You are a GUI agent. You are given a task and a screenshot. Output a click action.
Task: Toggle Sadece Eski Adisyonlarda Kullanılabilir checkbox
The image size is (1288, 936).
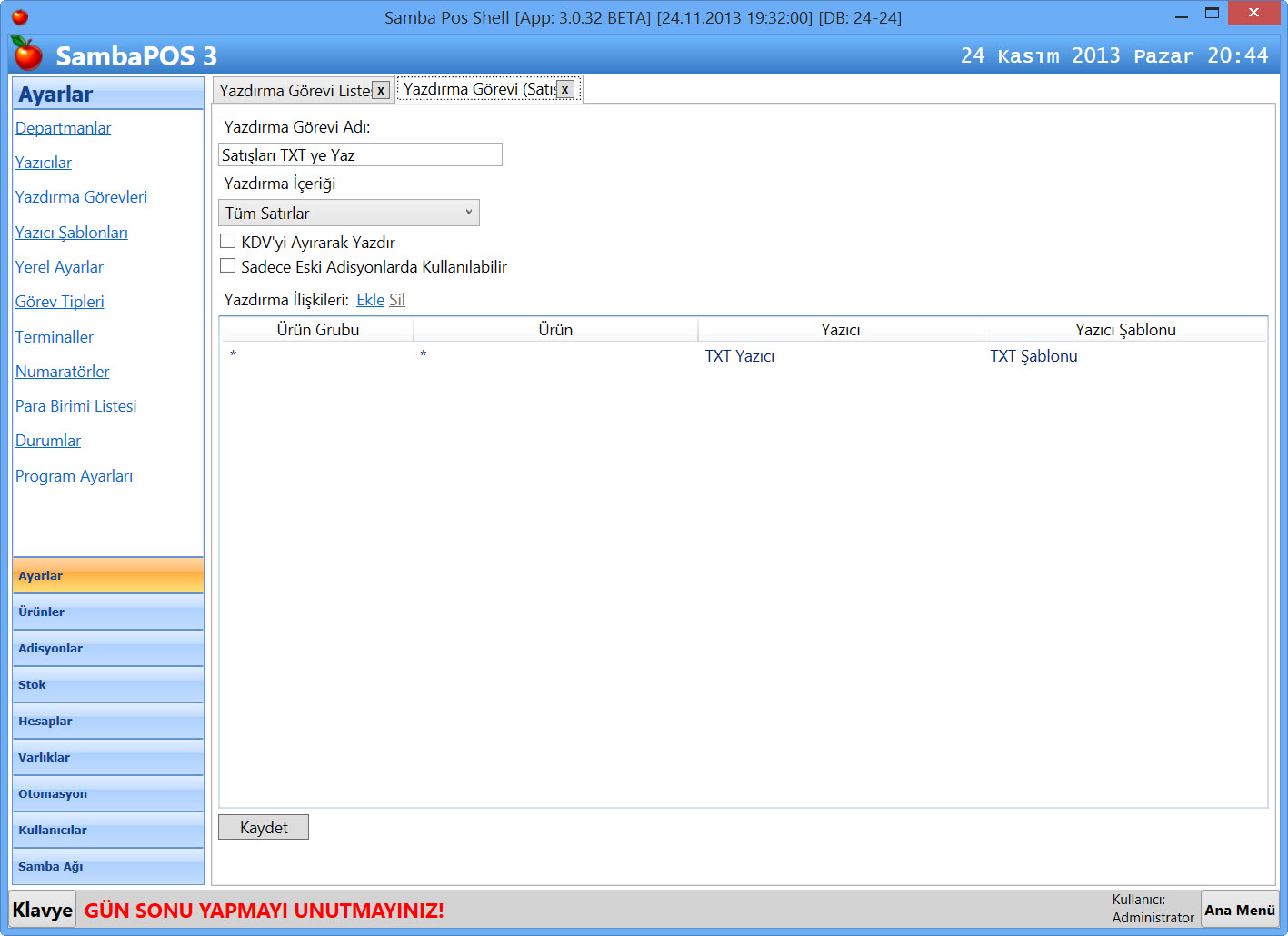point(228,266)
